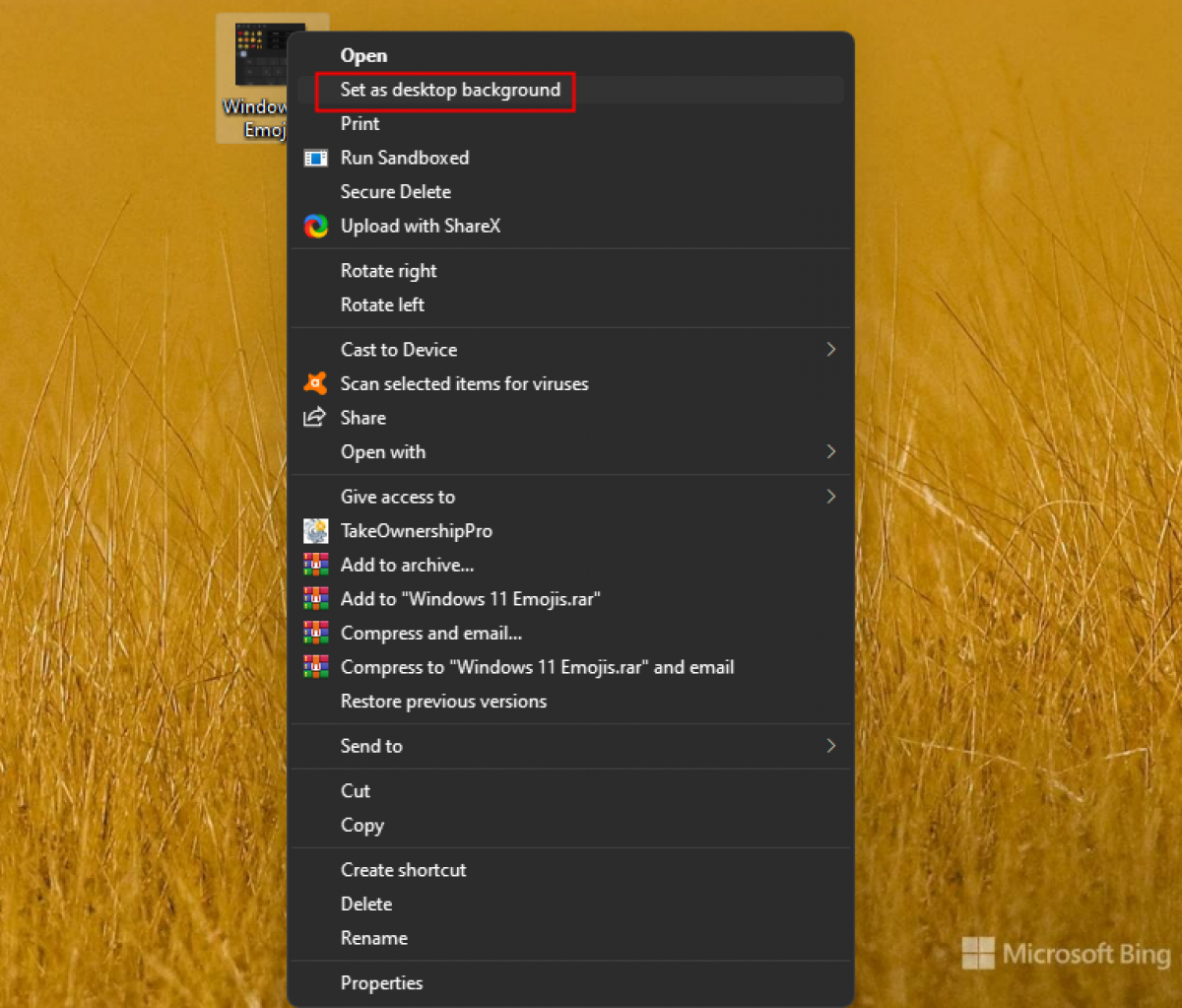Click the WinRAR Compress and email icon

[315, 633]
